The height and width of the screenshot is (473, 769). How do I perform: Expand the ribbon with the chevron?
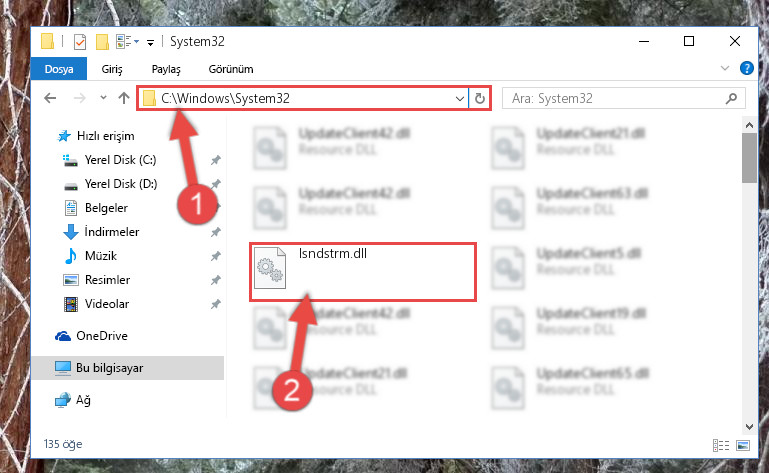(725, 68)
